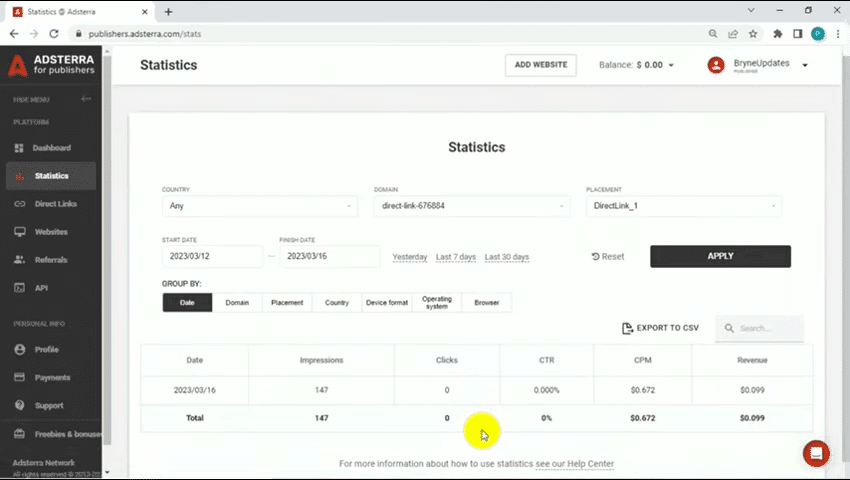
Task: Click the Referrals people icon
Action: point(20,260)
